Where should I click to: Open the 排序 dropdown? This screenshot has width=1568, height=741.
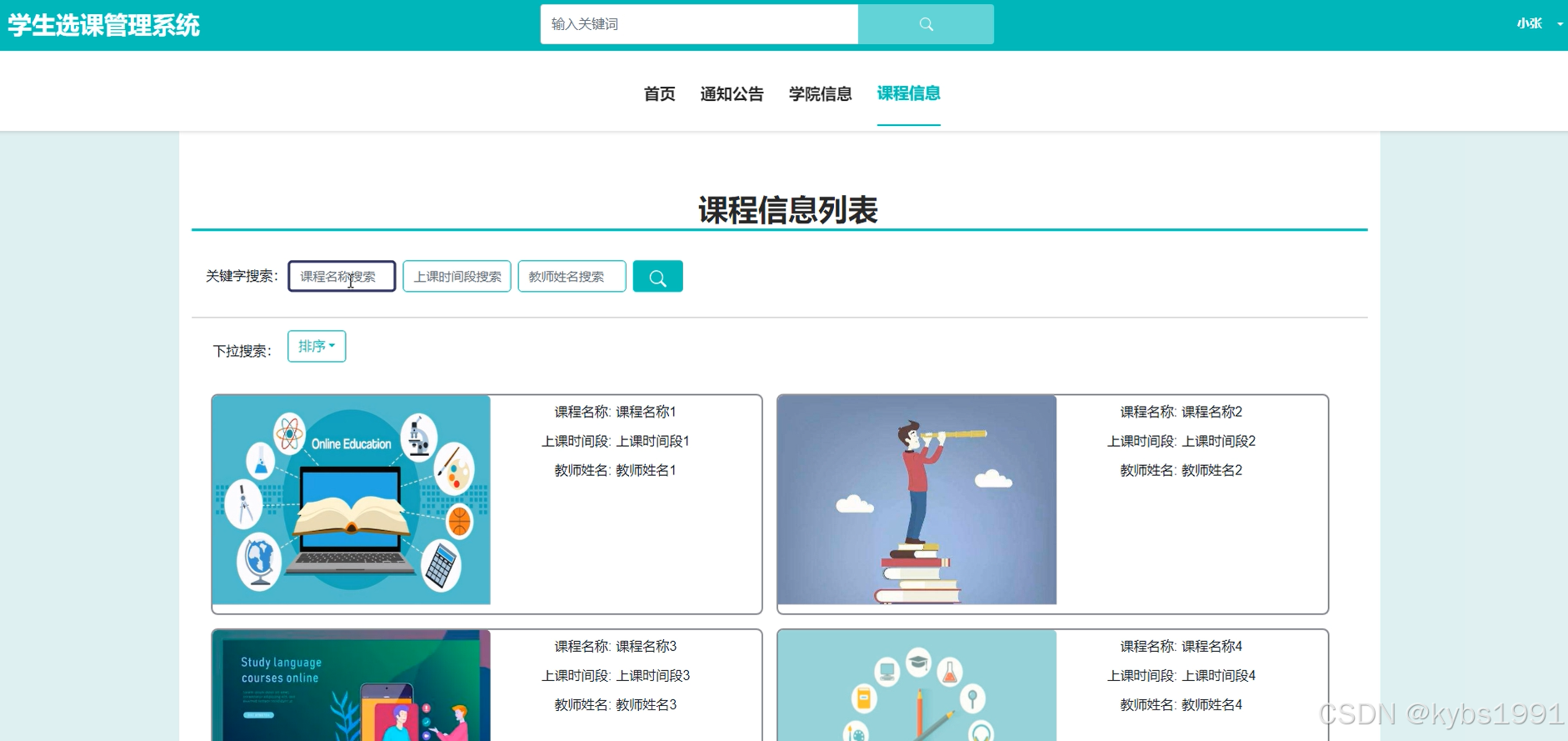point(317,346)
